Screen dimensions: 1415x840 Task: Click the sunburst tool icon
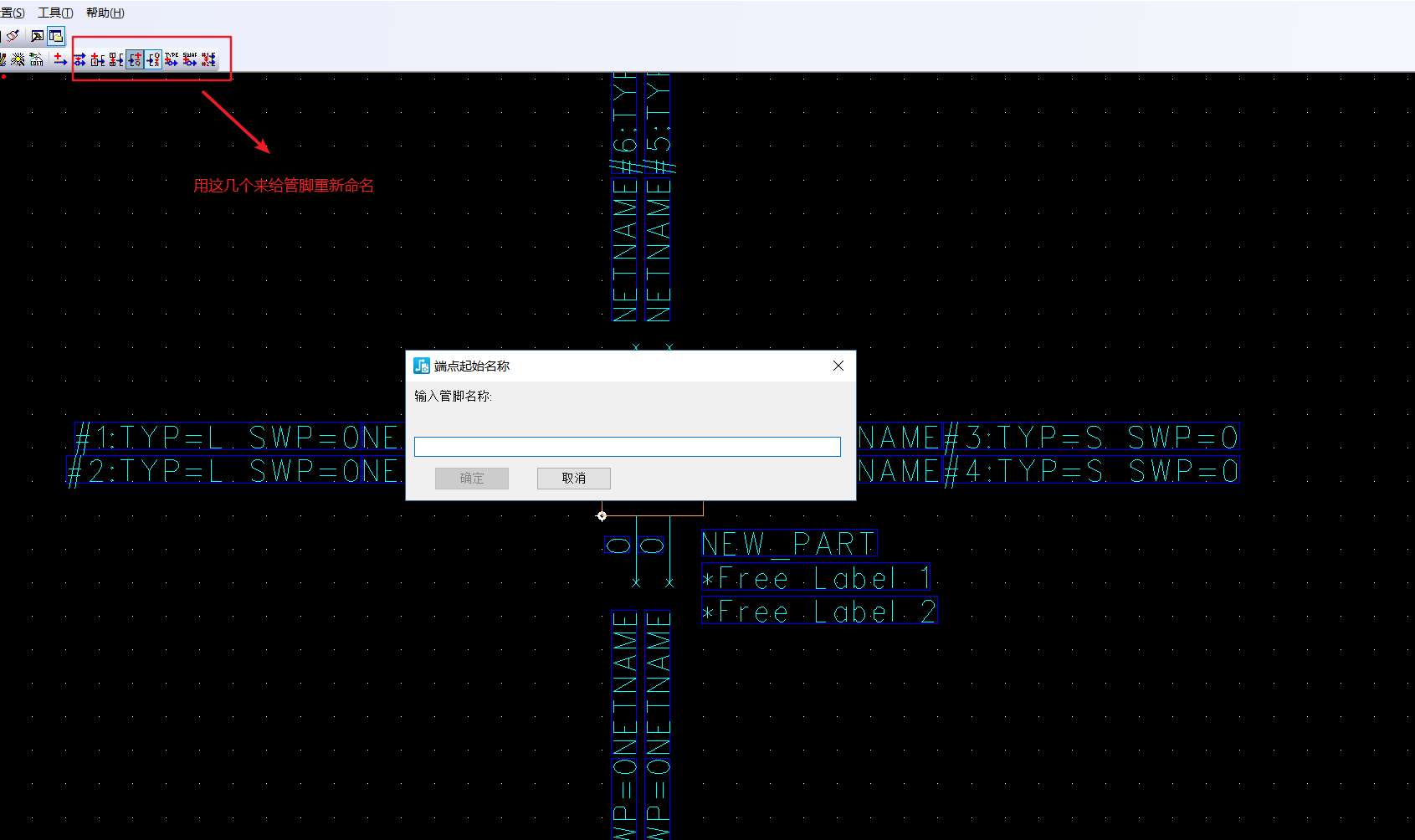click(x=18, y=60)
